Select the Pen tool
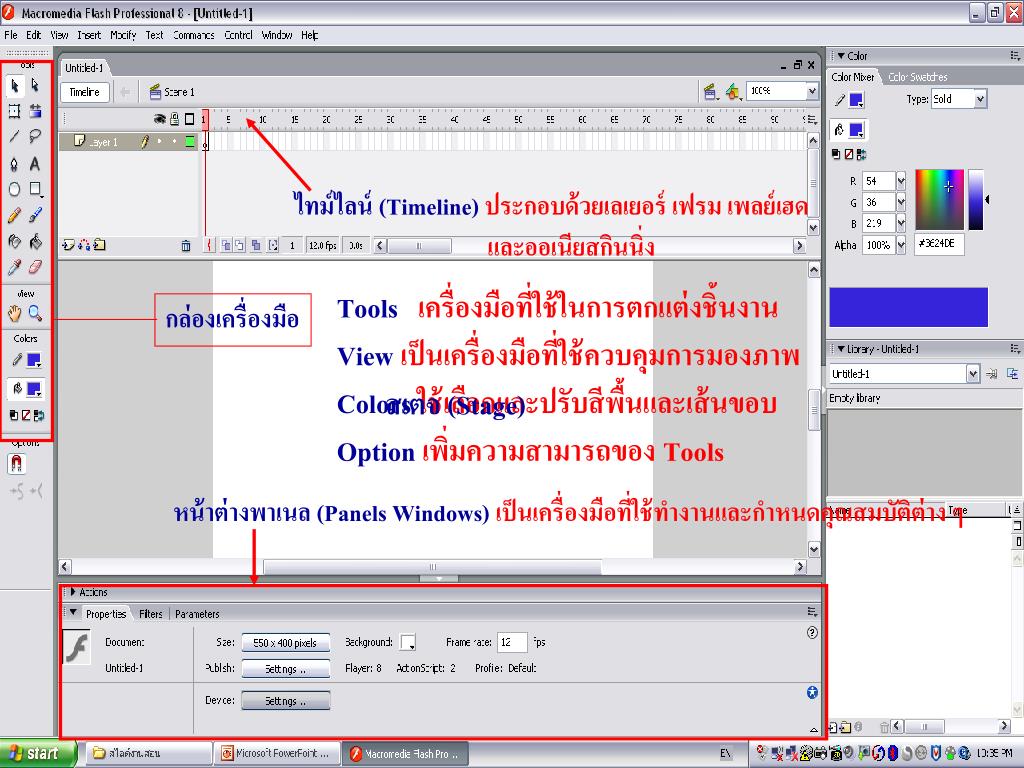1024x768 pixels. [14, 163]
